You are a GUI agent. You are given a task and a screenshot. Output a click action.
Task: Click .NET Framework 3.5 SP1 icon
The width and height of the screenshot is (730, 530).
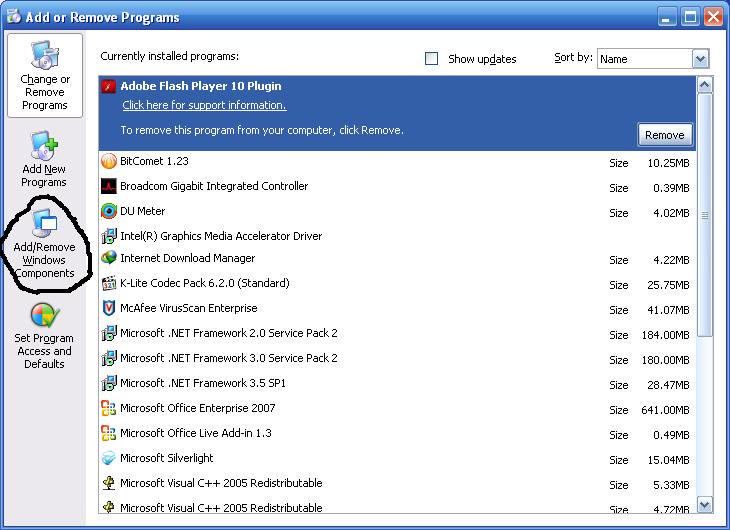pos(108,383)
